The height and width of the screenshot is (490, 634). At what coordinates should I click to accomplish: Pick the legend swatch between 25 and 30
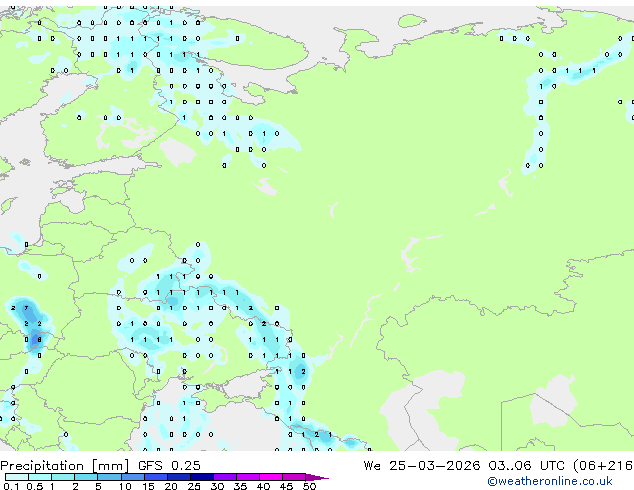(x=201, y=477)
